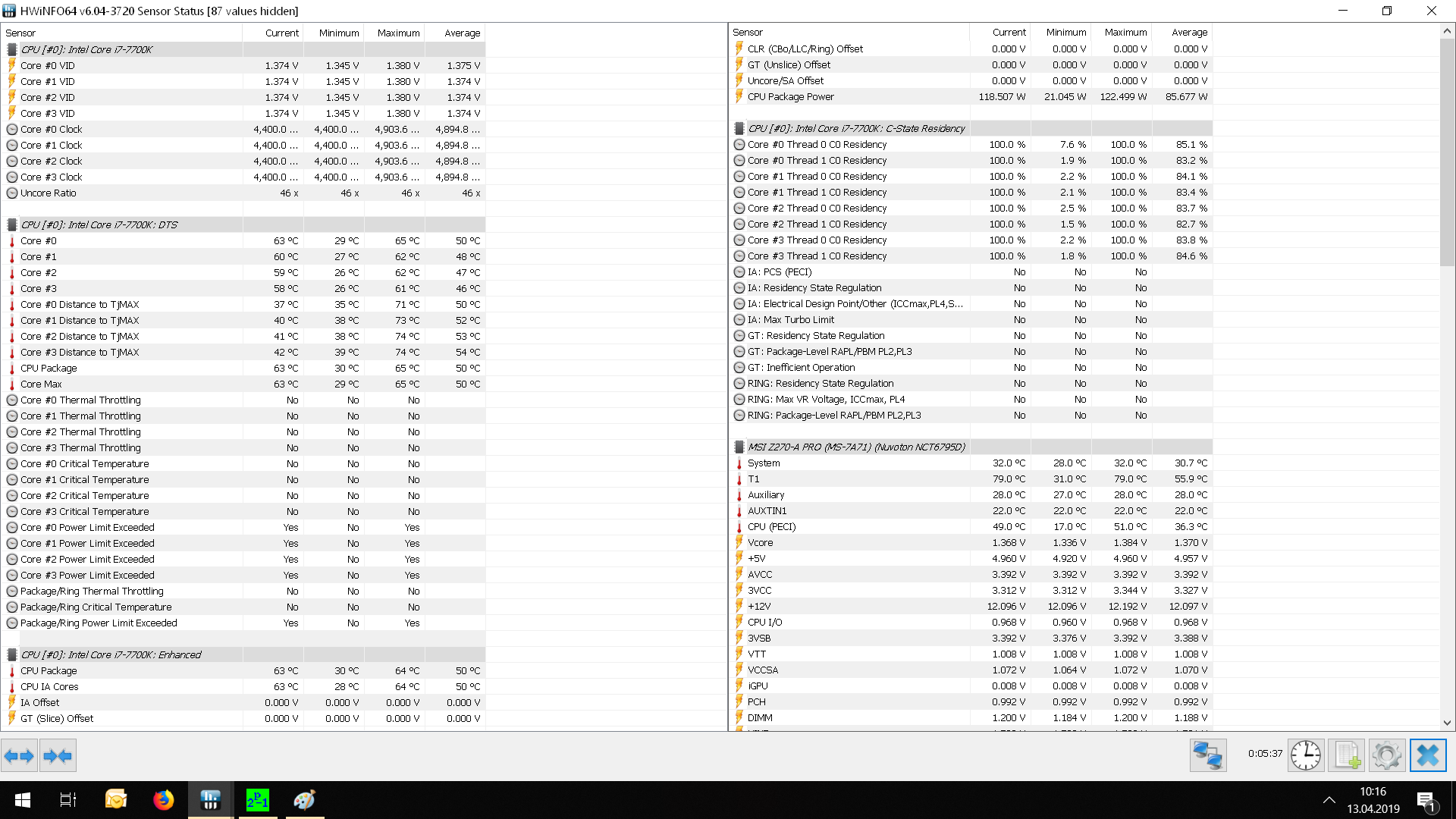Viewport: 1456px width, 819px height.
Task: Show hidden system tray icons chevron
Action: click(x=1329, y=799)
